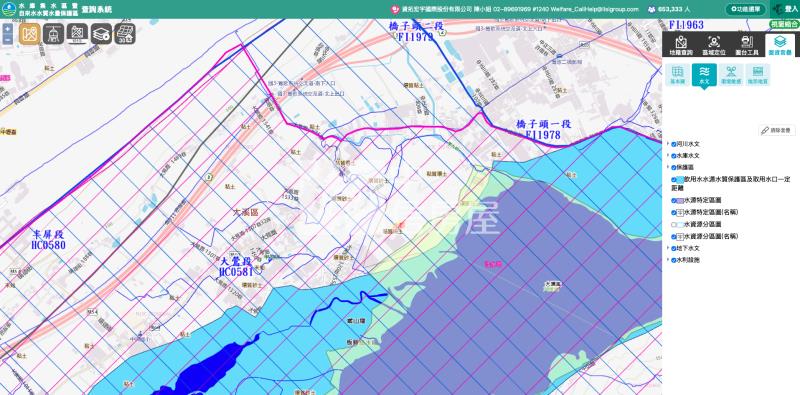Zoom in the map with plus button

[7, 29]
